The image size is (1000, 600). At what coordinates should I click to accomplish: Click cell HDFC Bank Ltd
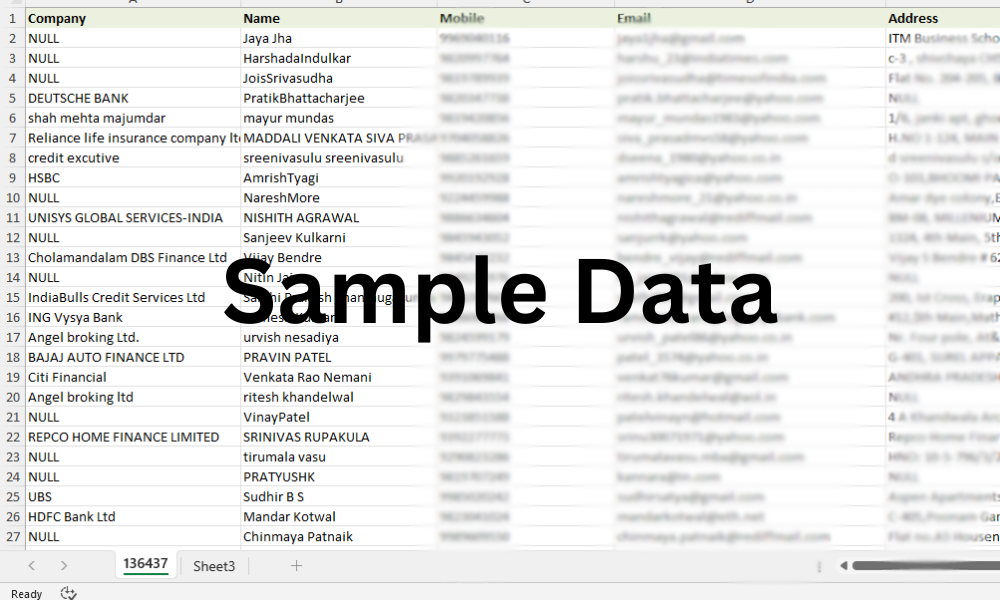coord(133,517)
